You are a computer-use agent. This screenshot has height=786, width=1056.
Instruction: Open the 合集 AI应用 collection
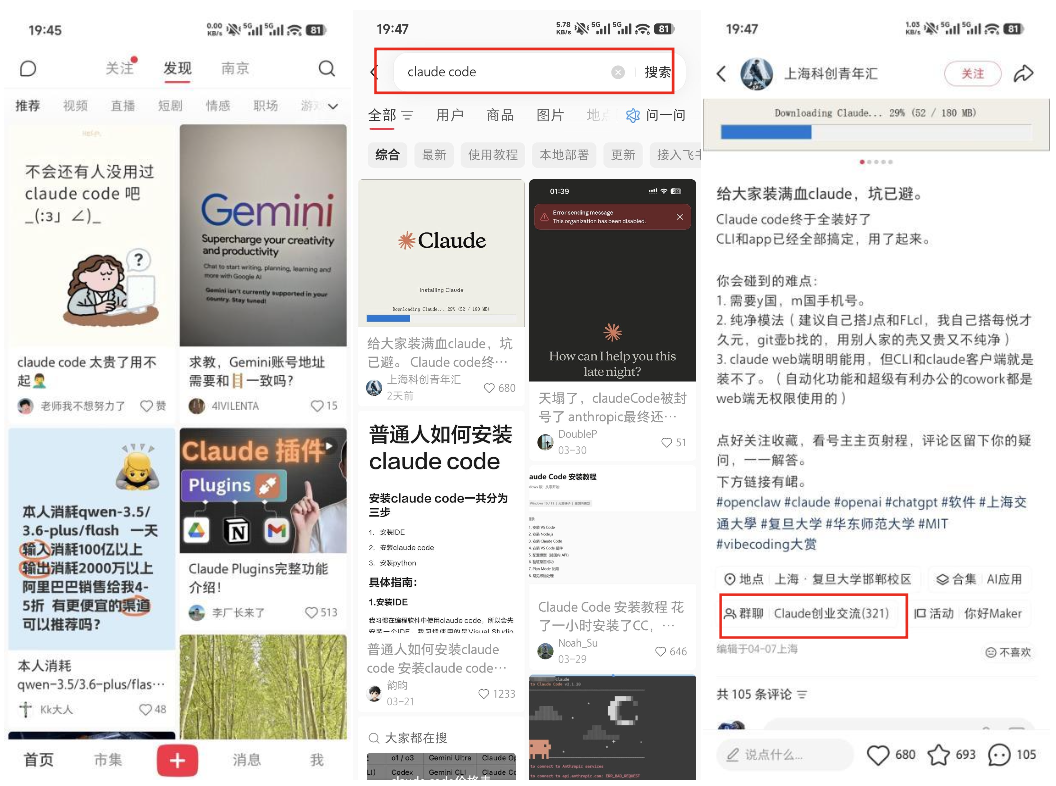[x=981, y=579]
